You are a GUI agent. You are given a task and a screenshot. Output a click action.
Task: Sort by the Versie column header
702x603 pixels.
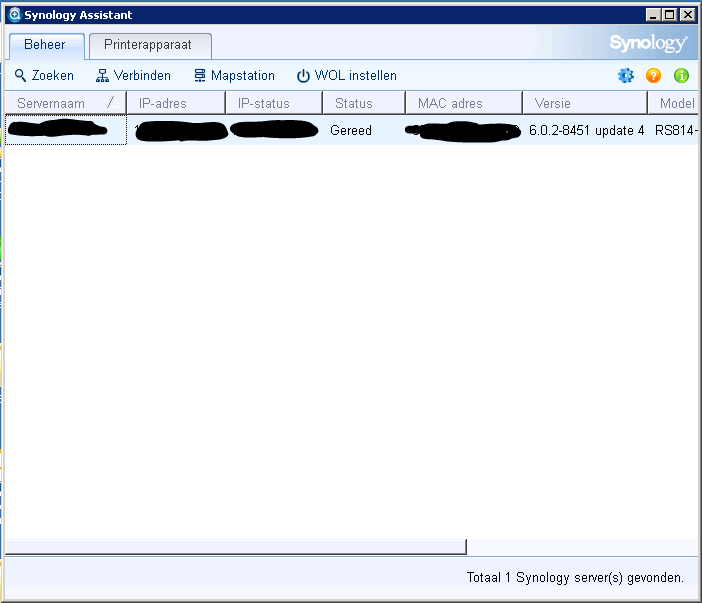point(585,103)
